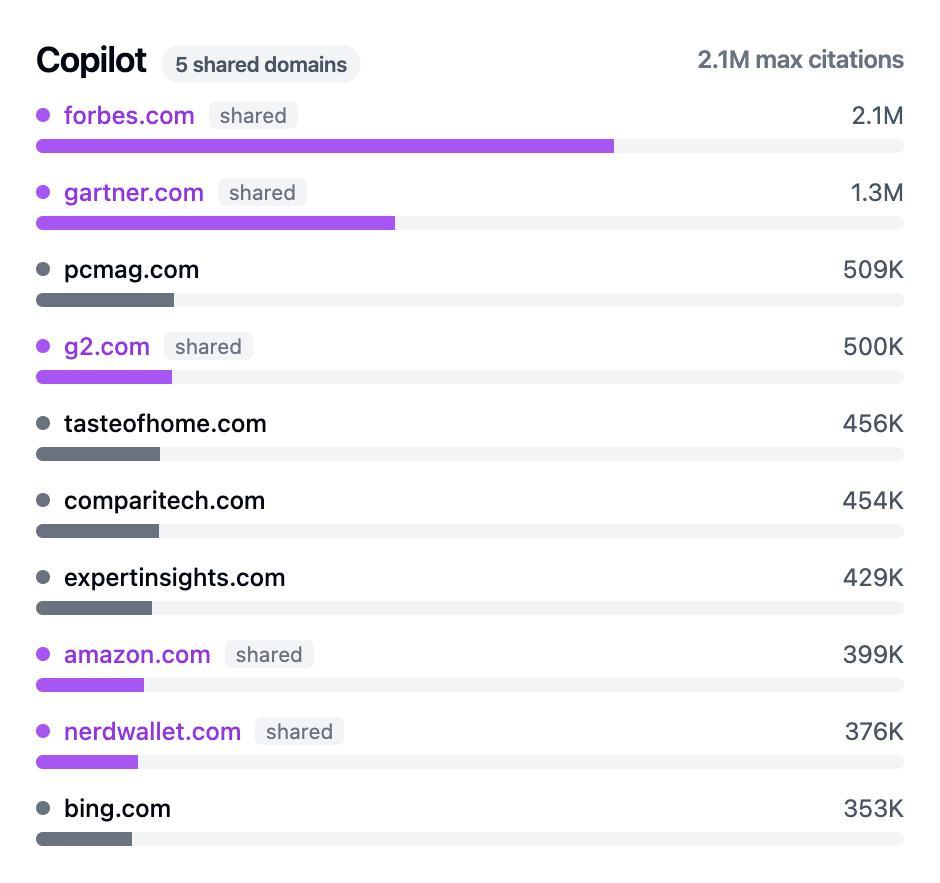Click the purple dot beside gartner.com

[x=43, y=192]
